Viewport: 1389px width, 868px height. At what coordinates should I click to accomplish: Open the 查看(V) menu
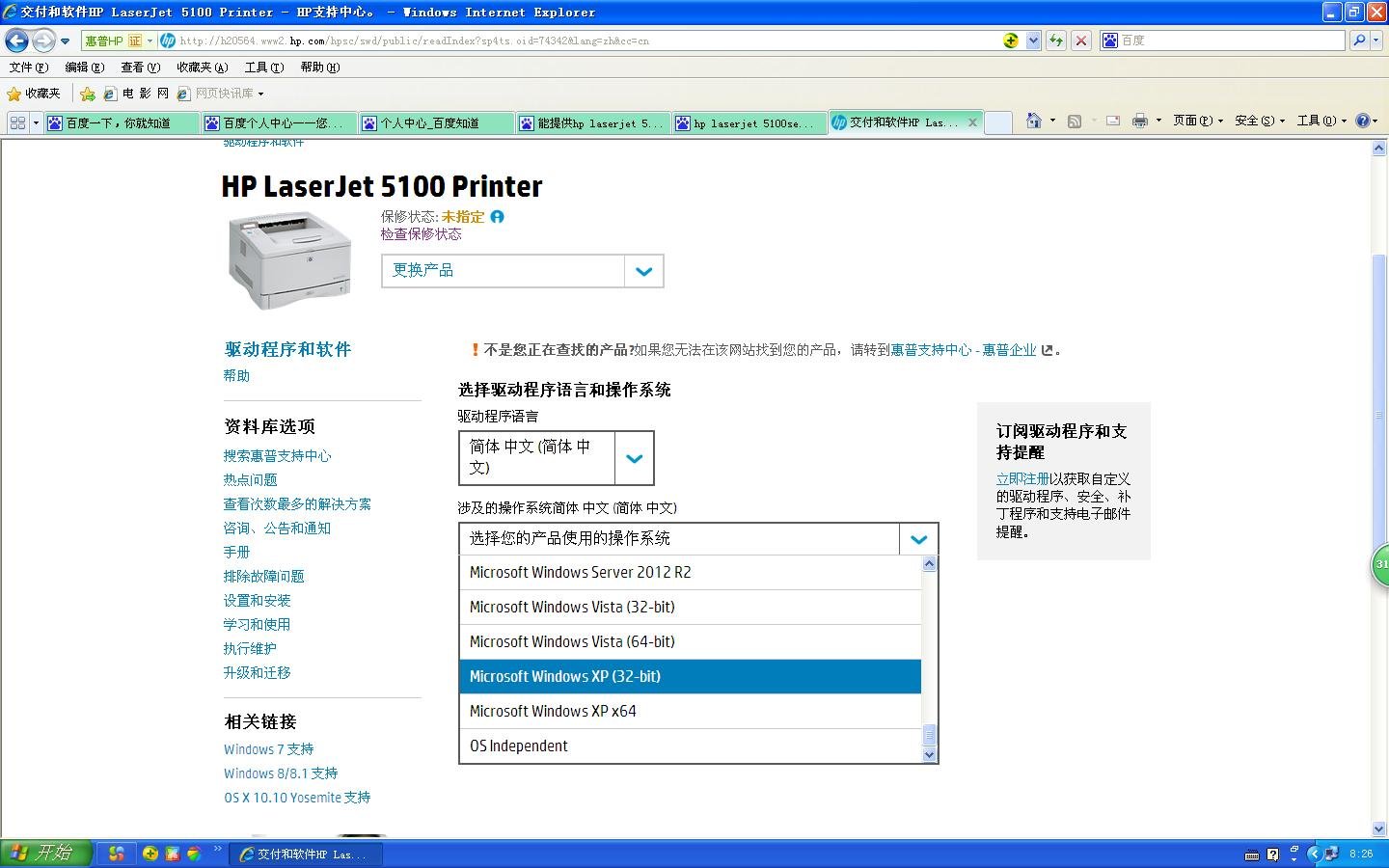point(140,68)
